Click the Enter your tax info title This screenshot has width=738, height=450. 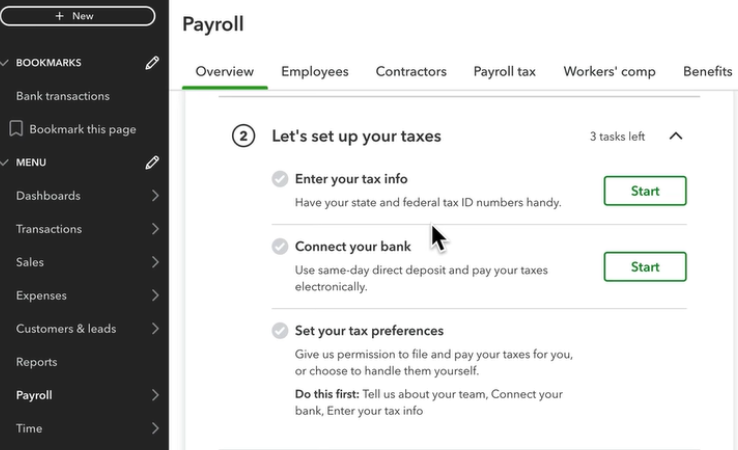coord(351,179)
